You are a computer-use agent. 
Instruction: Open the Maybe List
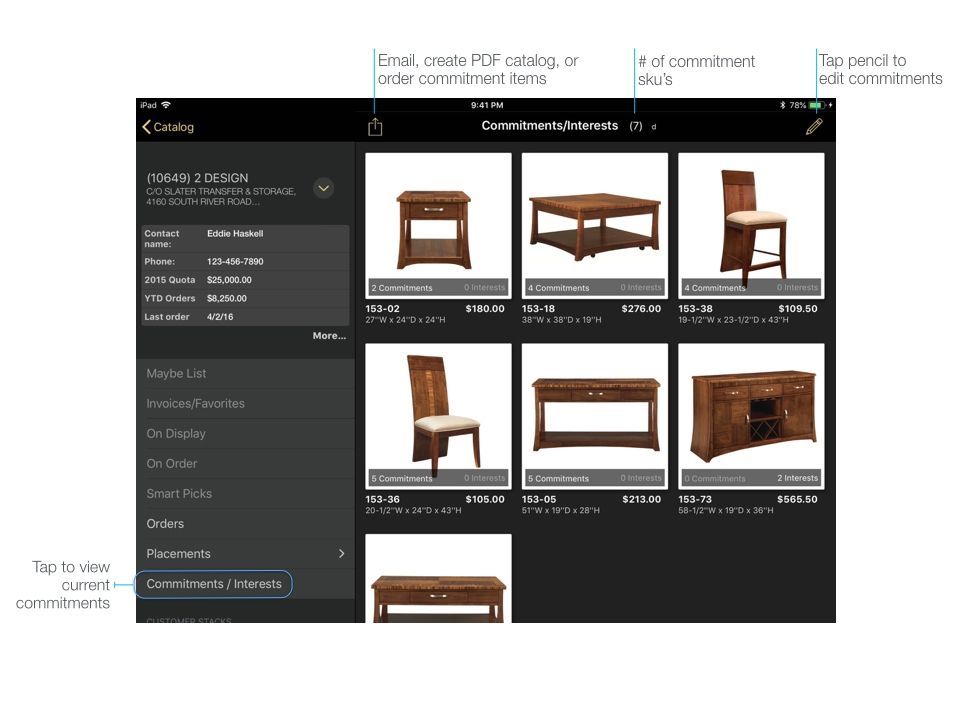(245, 374)
